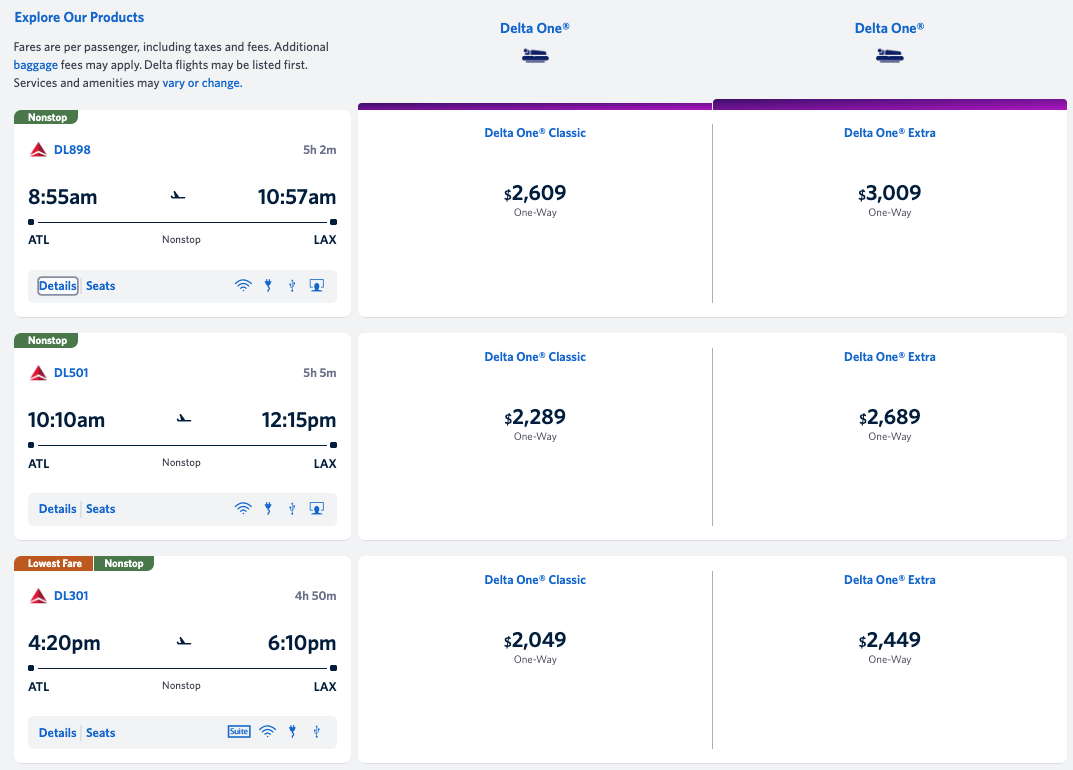The image size is (1073, 770).
Task: Open Details for flight DL898
Action: click(58, 286)
